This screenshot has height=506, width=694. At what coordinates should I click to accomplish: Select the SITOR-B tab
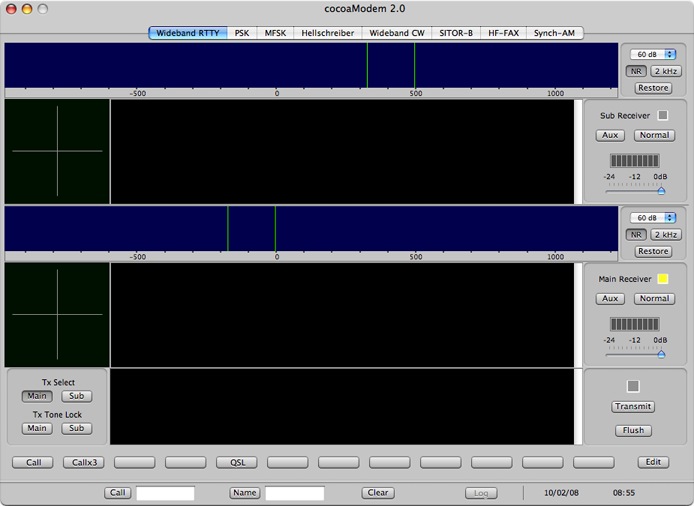point(456,33)
